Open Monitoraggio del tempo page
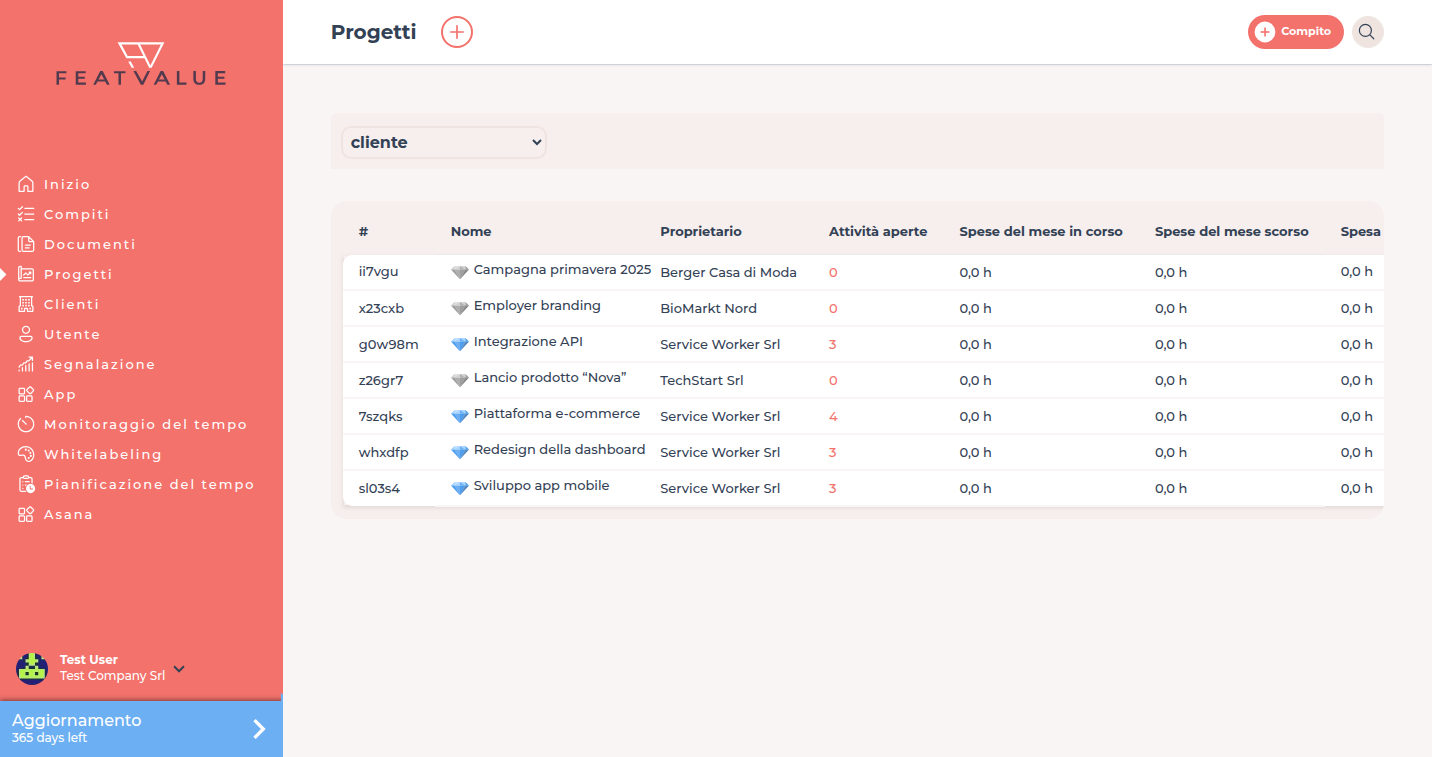The image size is (1432, 757). tap(146, 424)
